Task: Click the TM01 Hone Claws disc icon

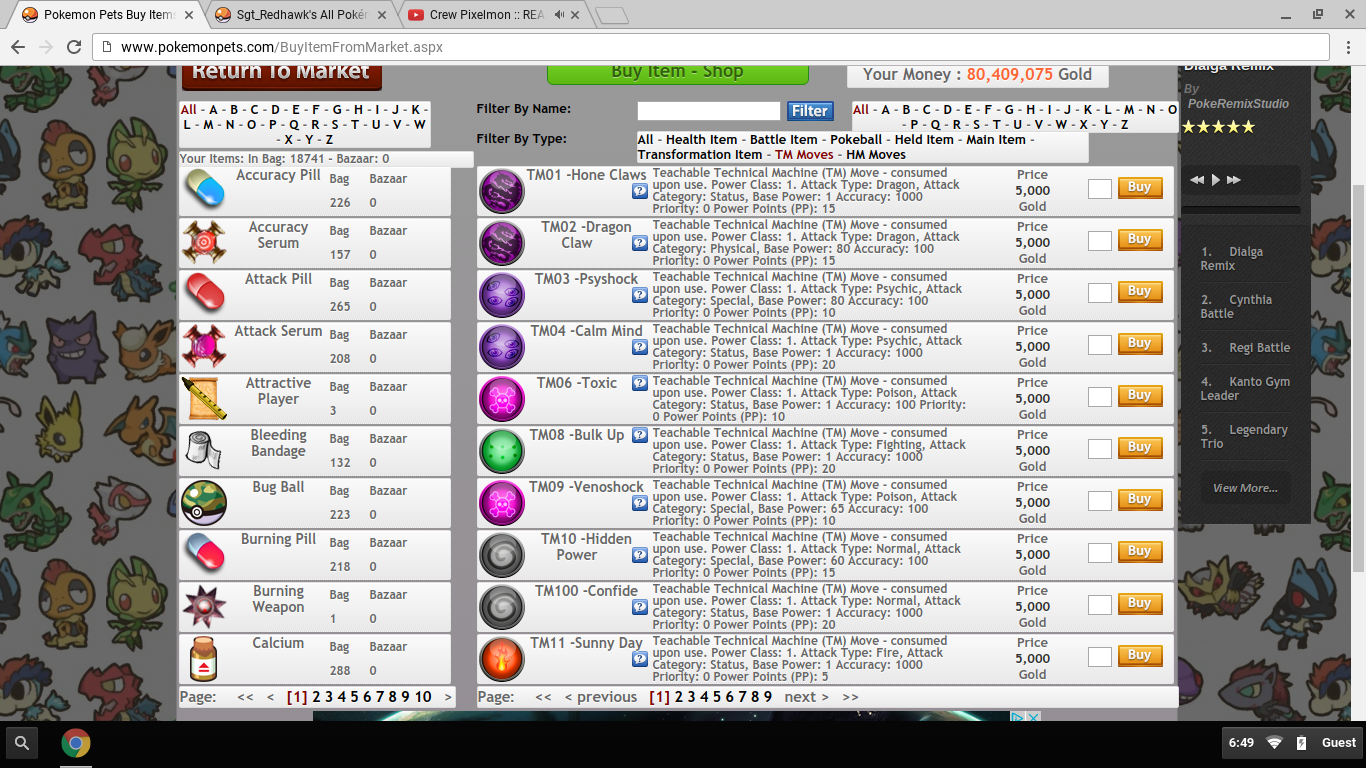Action: pyautogui.click(x=502, y=191)
